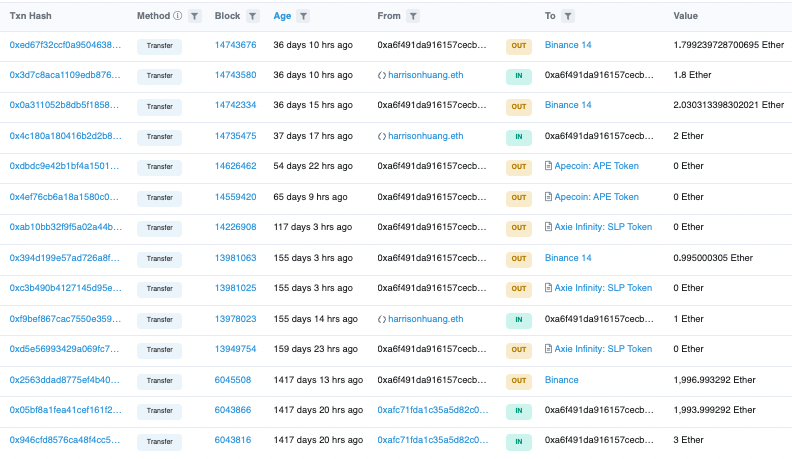Click the Transfer method badge in block 6043816 row
792x459 pixels.
pos(160,442)
